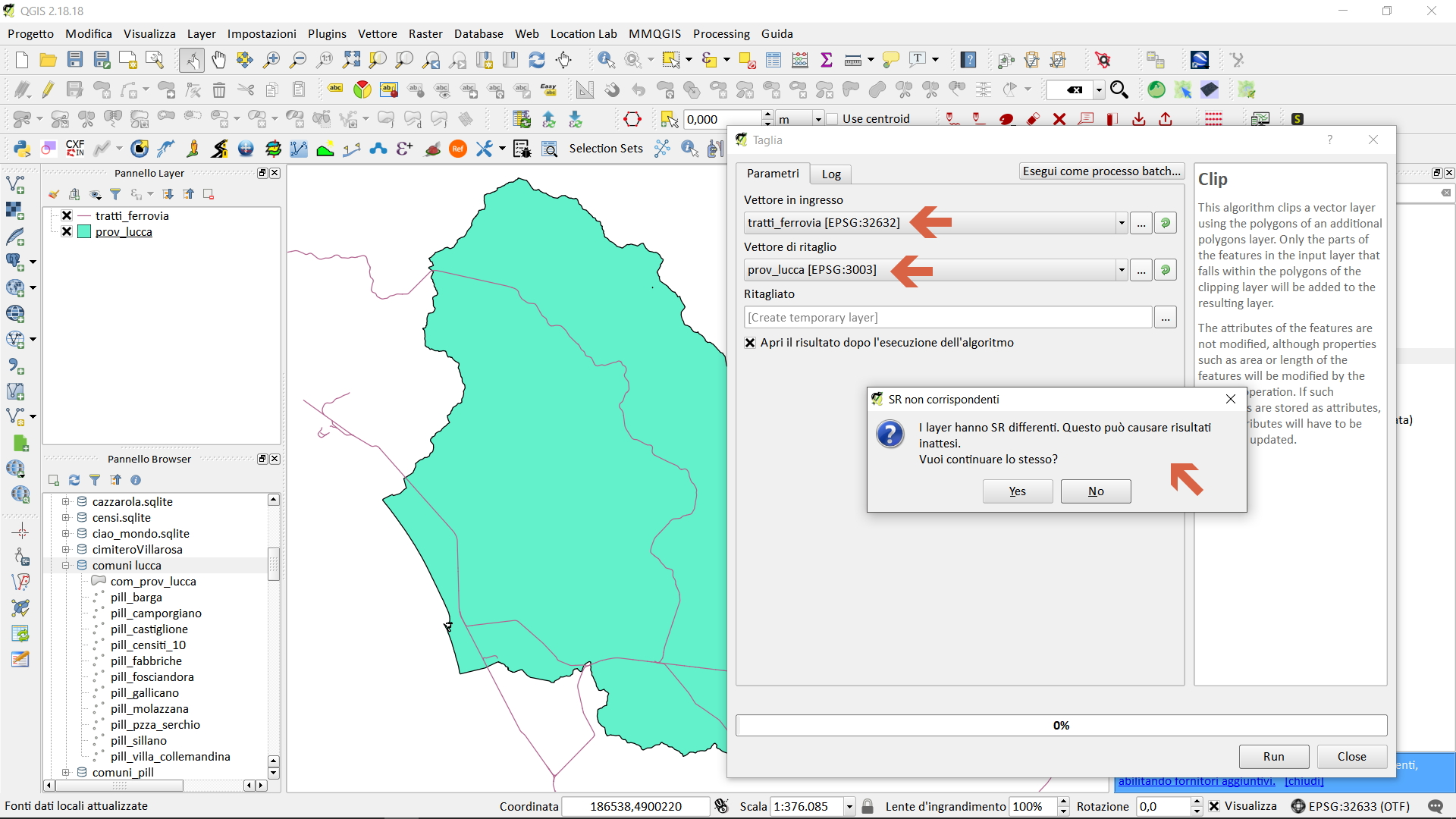Toggle tratti_ferrovia layer visibility

(x=67, y=215)
